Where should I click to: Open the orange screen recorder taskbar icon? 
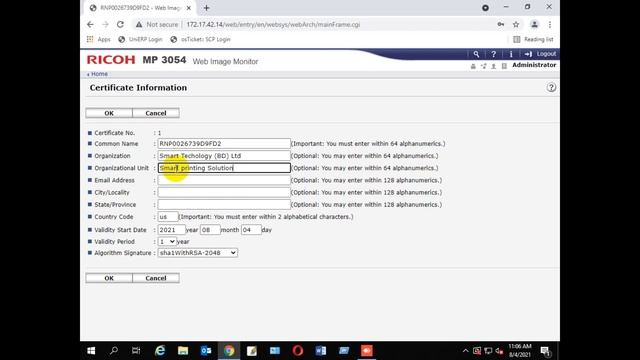[x=367, y=351]
